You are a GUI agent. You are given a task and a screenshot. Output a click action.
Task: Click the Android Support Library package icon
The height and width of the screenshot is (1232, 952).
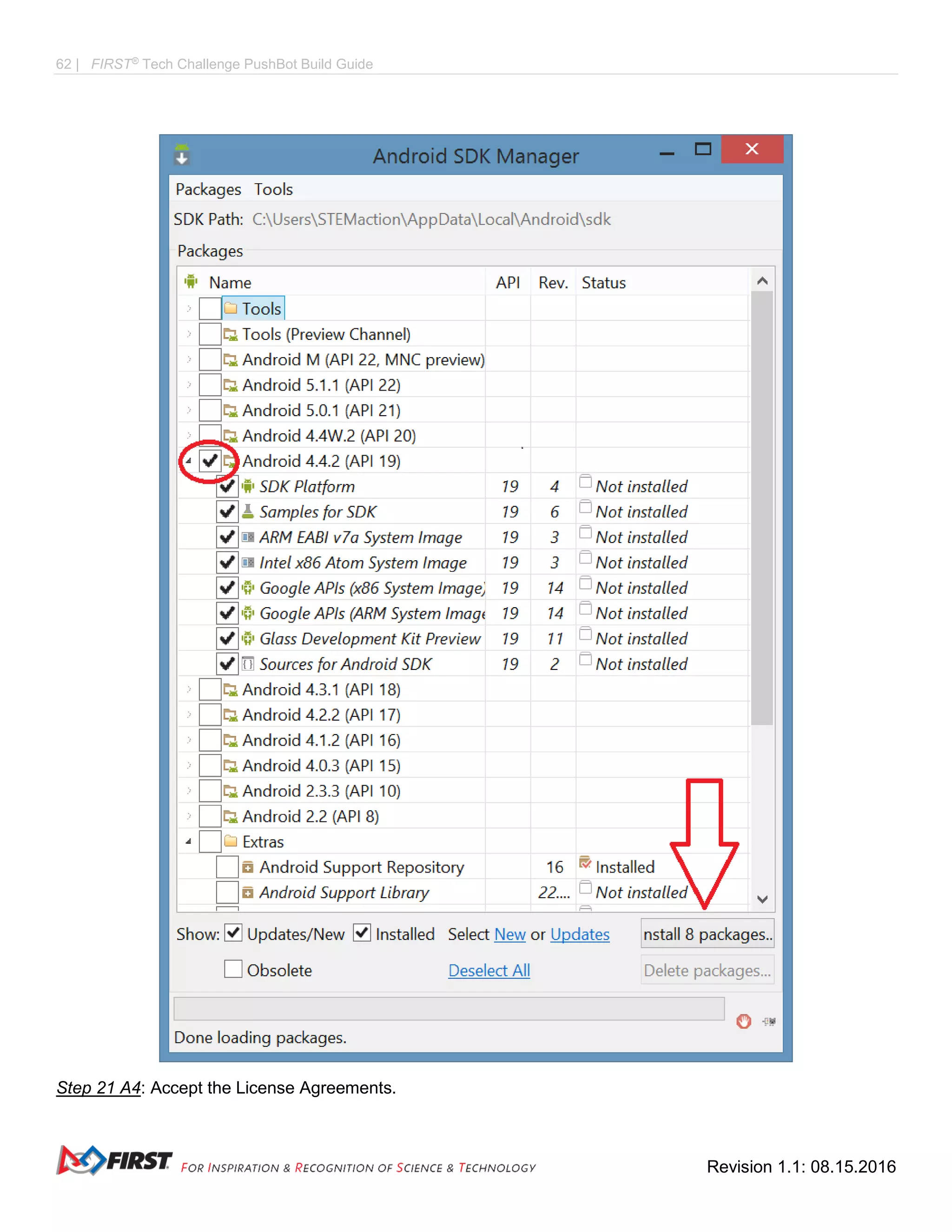click(248, 893)
